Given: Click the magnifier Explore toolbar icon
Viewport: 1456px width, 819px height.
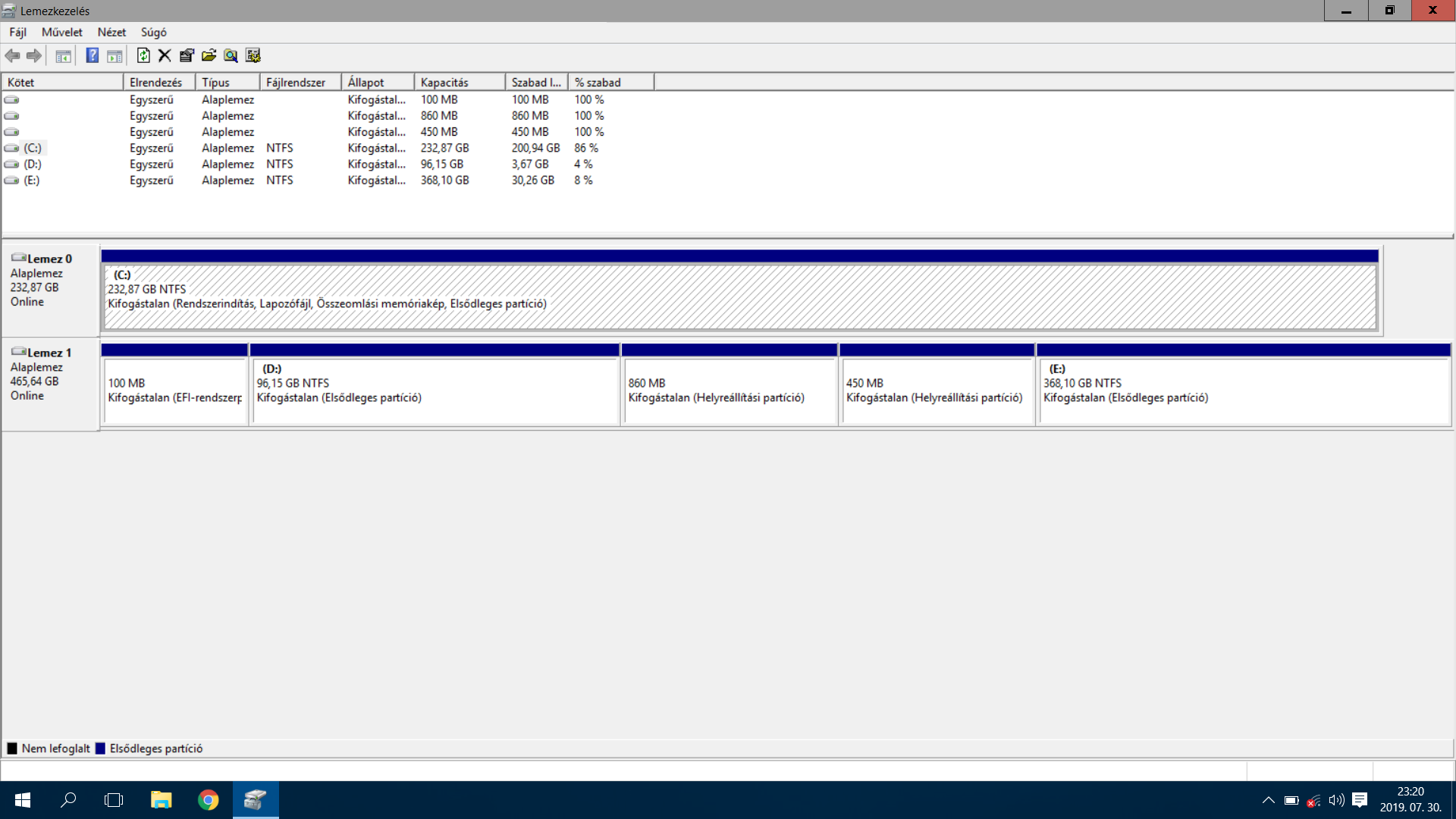Looking at the screenshot, I should coord(231,55).
